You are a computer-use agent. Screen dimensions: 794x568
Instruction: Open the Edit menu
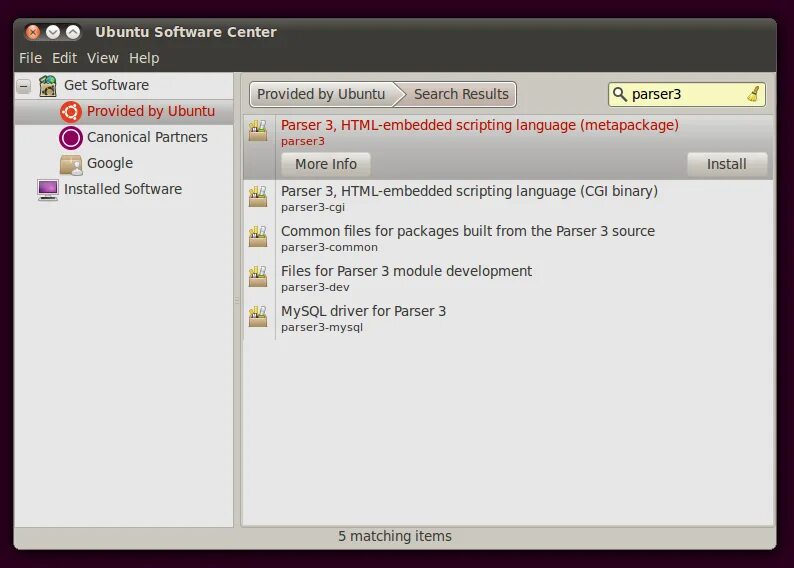pyautogui.click(x=64, y=58)
